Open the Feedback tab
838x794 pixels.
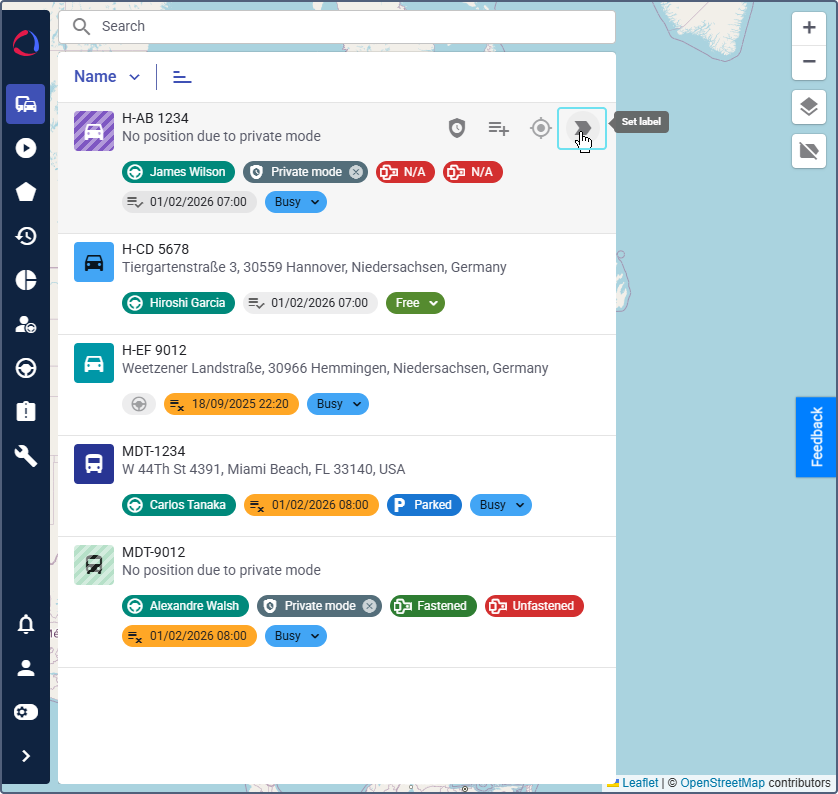816,437
